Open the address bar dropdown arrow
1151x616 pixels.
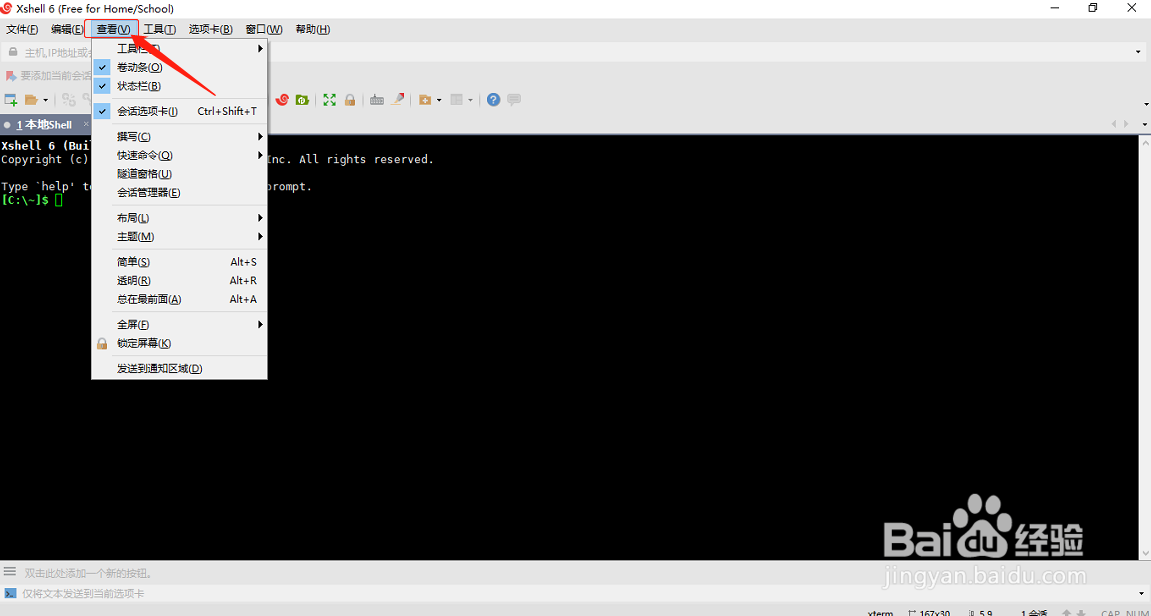1139,52
